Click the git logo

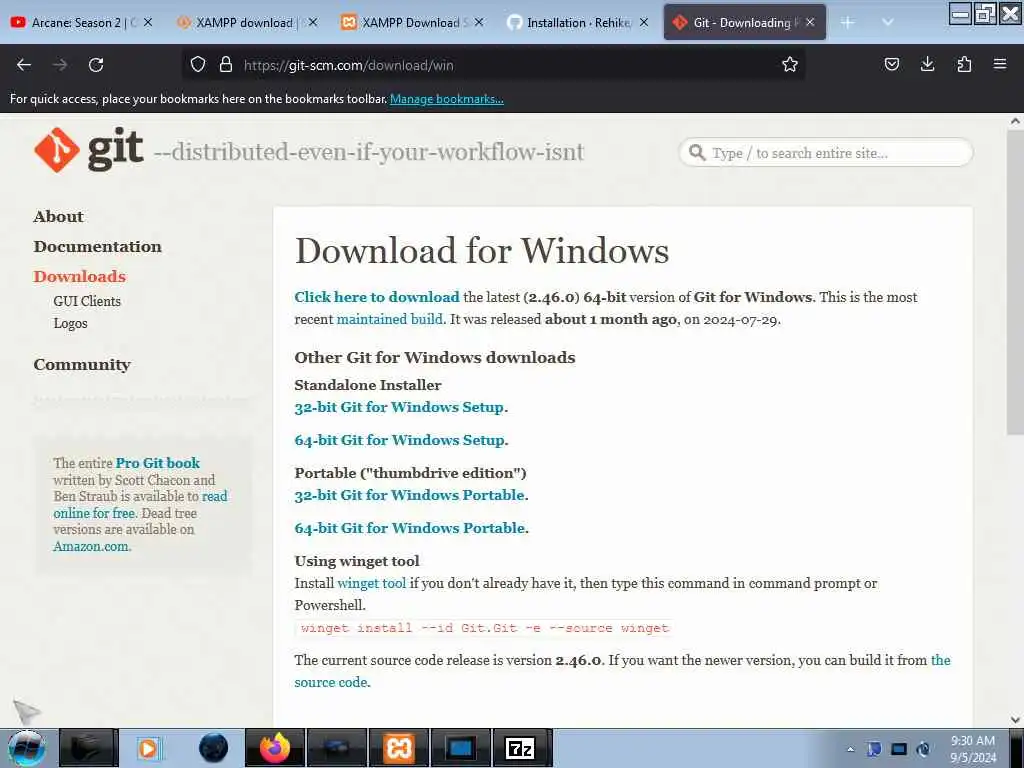click(89, 150)
